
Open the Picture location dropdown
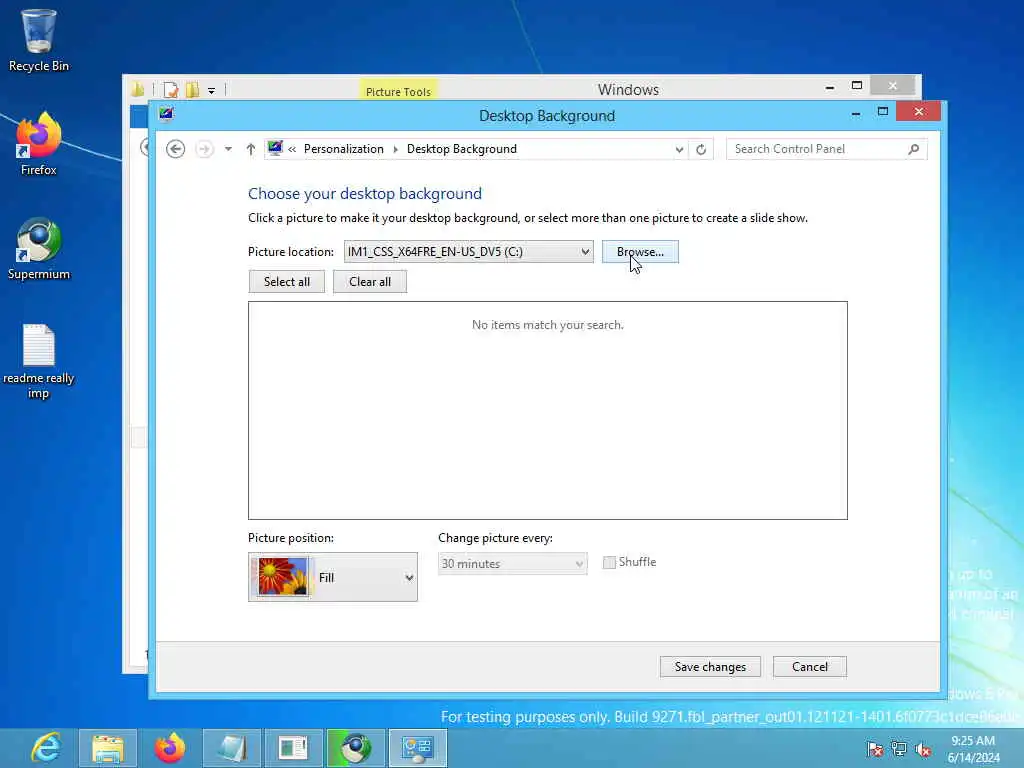point(468,251)
